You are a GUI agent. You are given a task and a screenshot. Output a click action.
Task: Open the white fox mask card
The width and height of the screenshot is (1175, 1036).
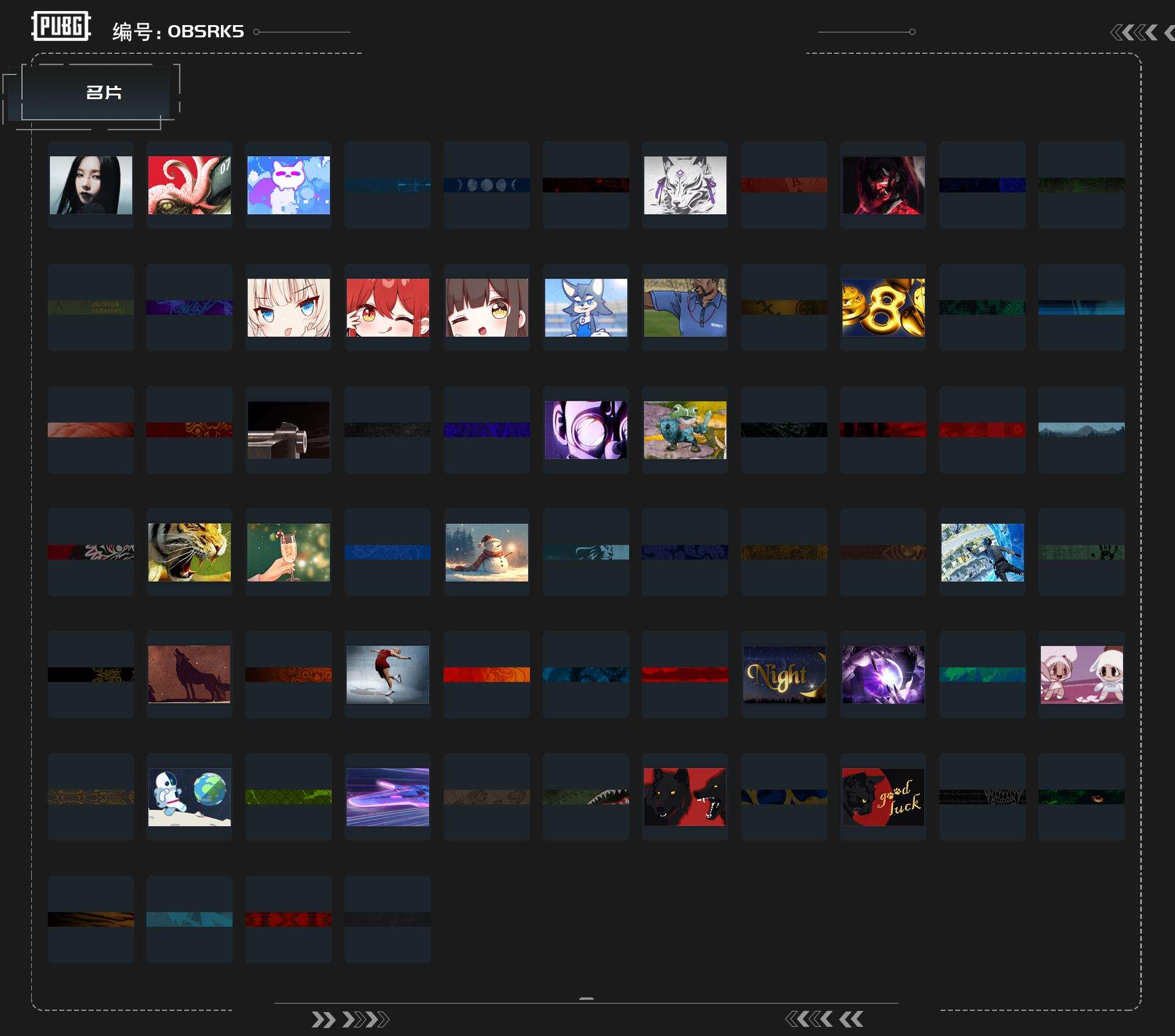685,185
